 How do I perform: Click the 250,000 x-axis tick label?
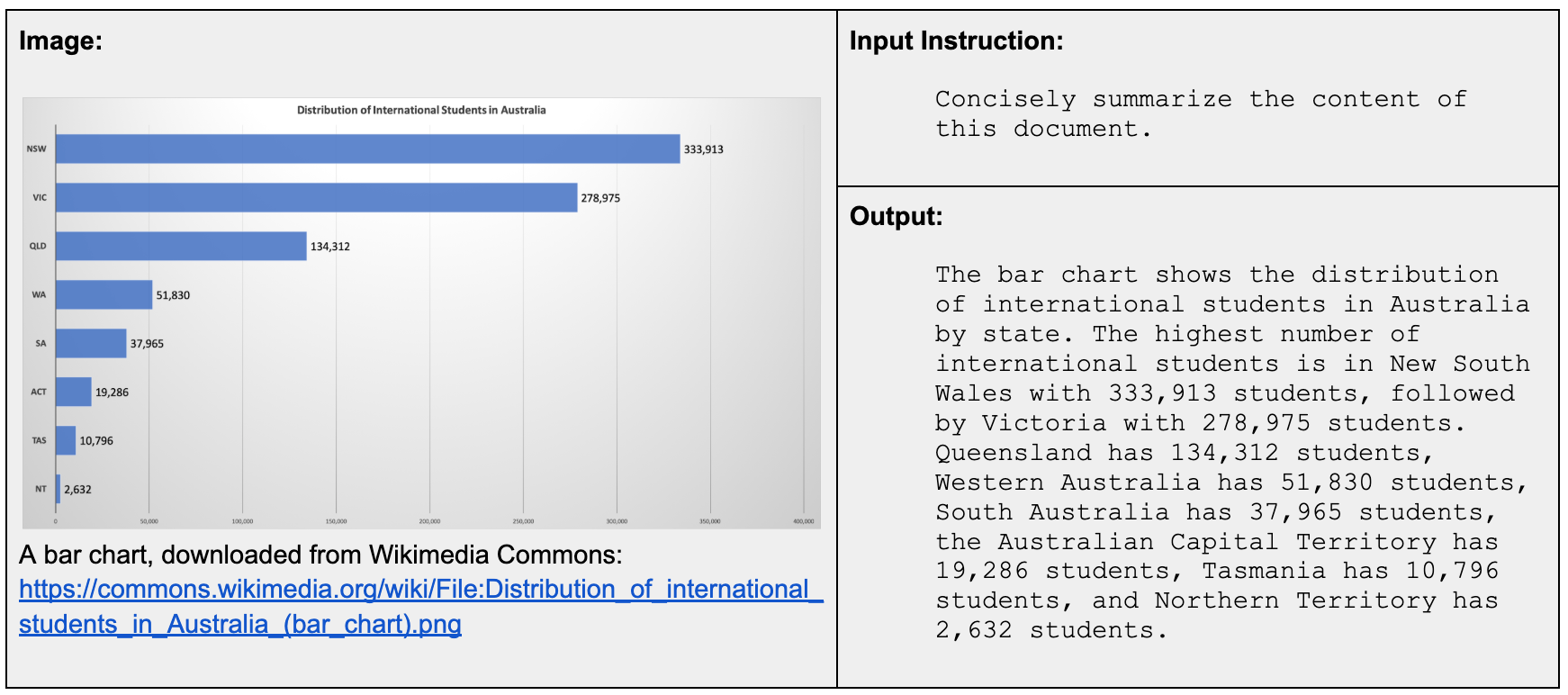(x=523, y=521)
